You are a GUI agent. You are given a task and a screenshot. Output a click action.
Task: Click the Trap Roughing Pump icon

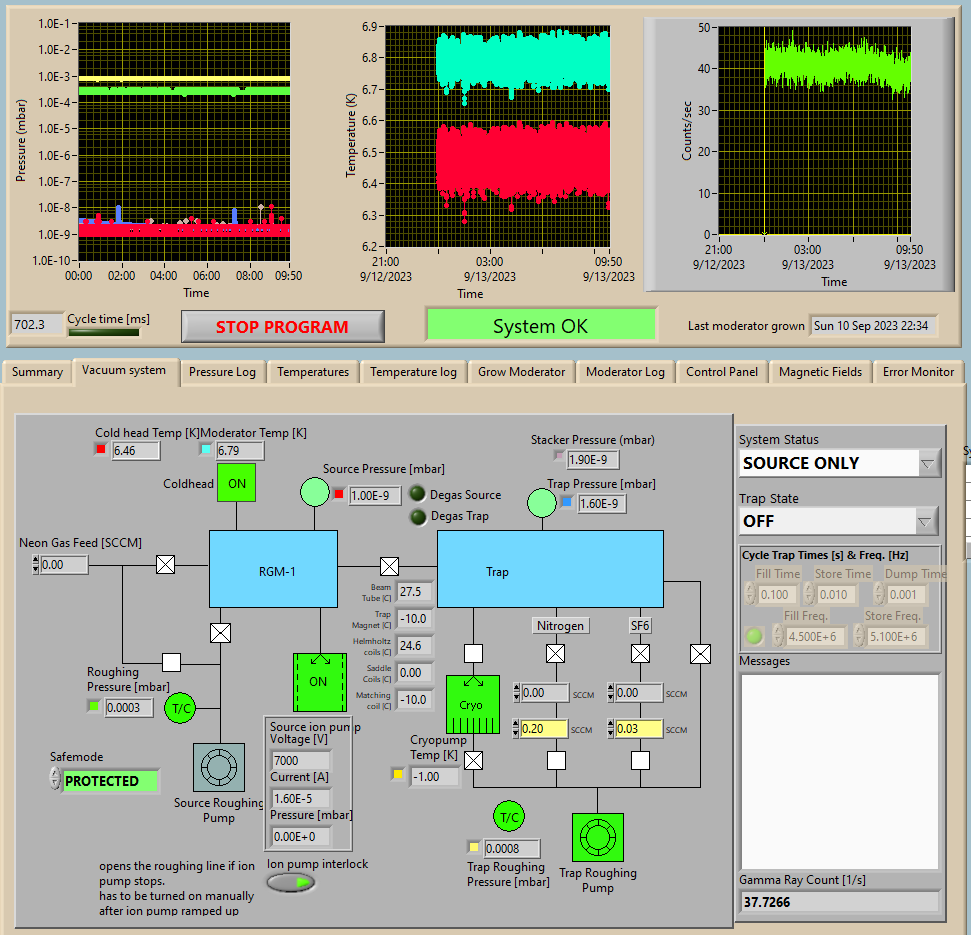597,838
